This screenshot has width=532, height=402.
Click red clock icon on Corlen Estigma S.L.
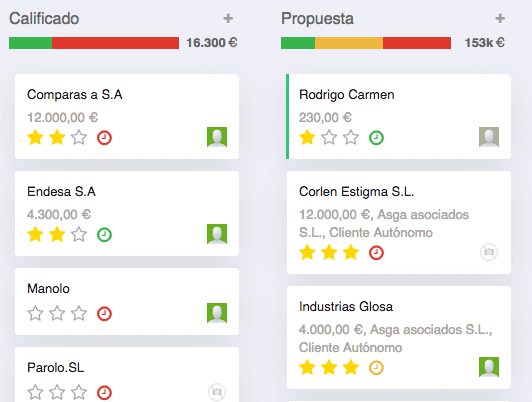376,253
